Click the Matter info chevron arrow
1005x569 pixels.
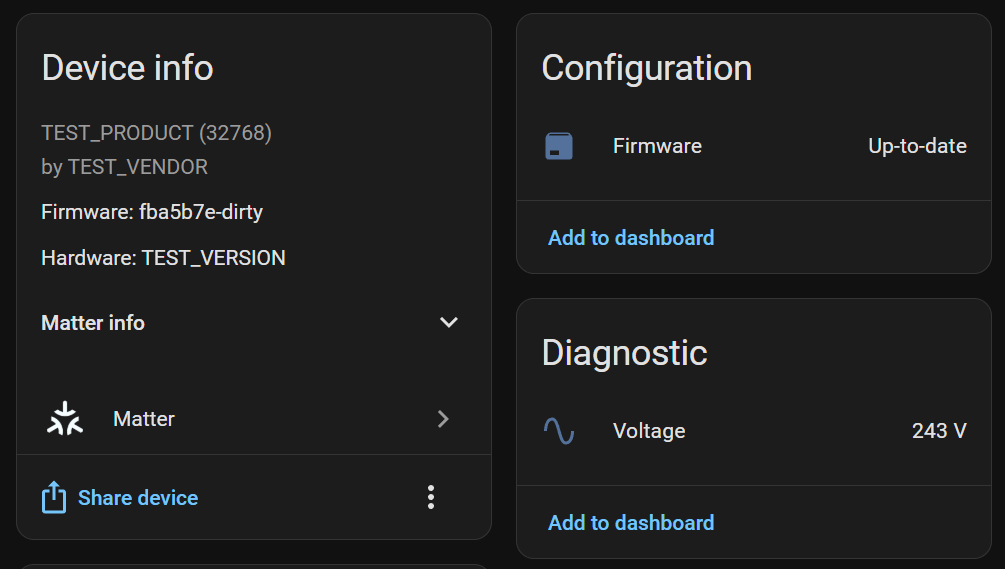click(449, 323)
